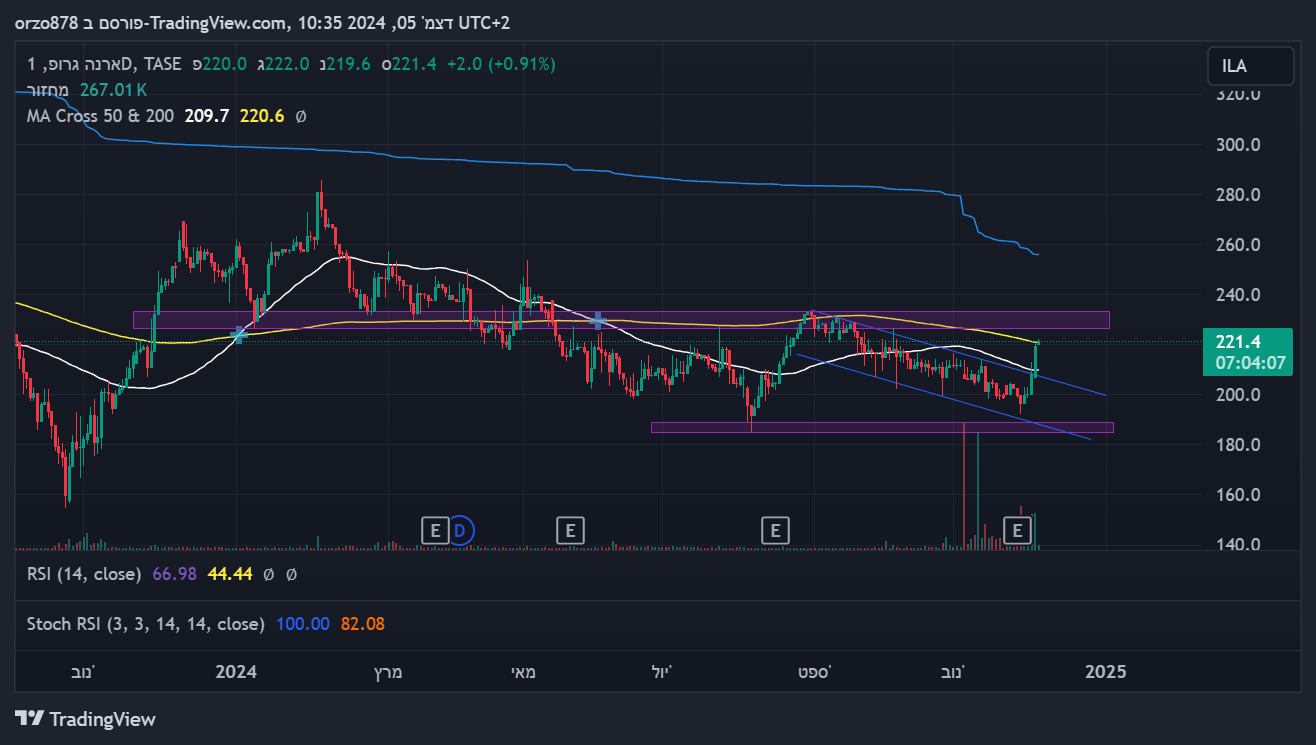Click the price change +2.0 (+0.91%)

(501, 64)
